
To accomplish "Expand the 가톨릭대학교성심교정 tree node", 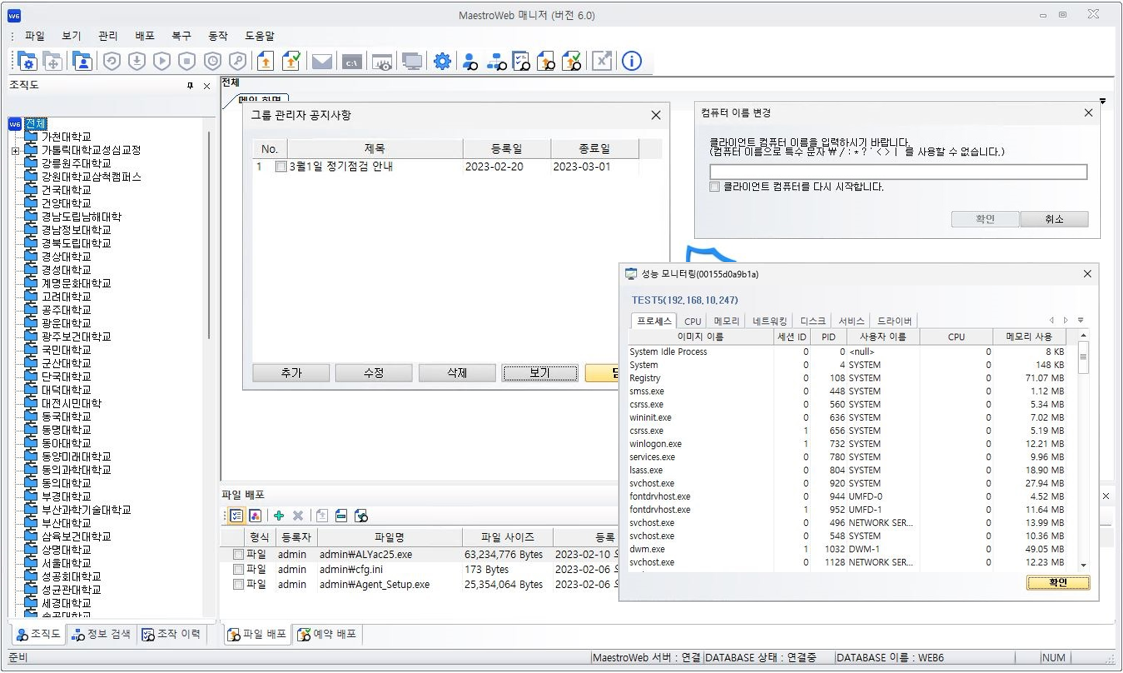I will [15, 151].
